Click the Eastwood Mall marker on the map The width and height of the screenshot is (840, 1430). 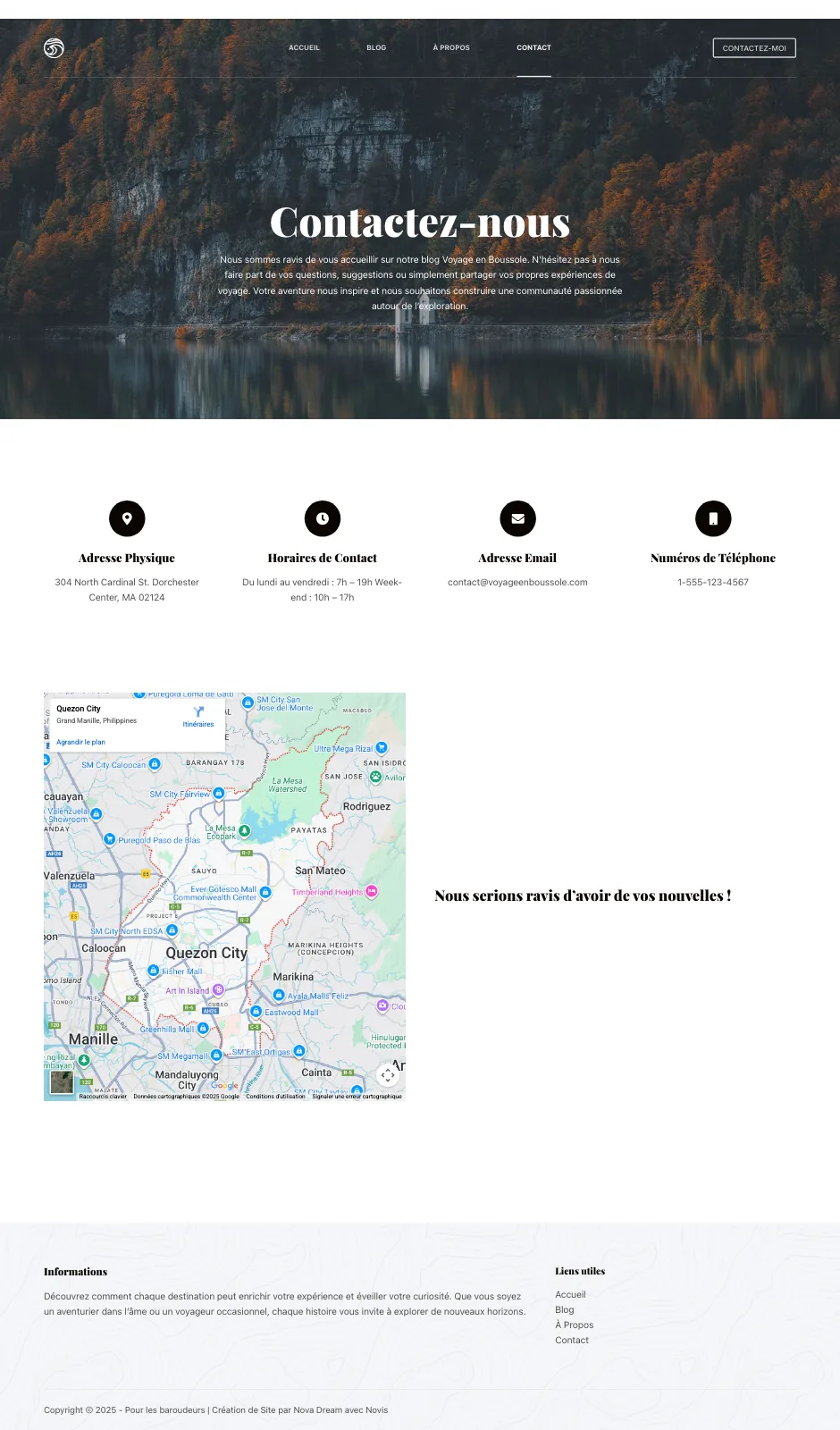256,1012
